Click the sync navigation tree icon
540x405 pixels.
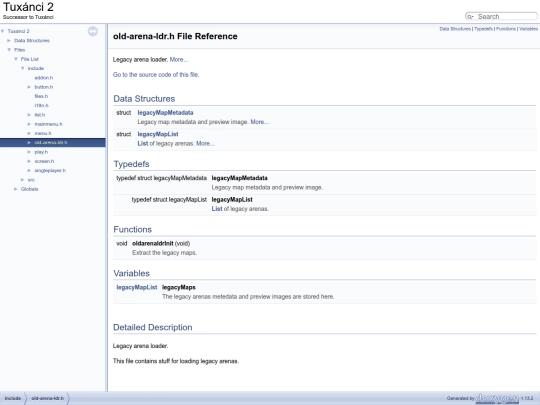pos(93,31)
